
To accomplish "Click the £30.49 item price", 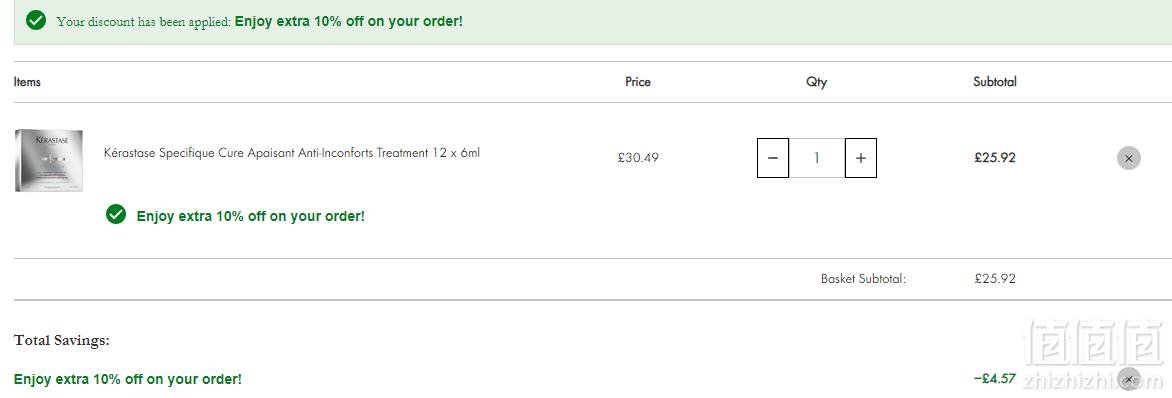I will (638, 158).
